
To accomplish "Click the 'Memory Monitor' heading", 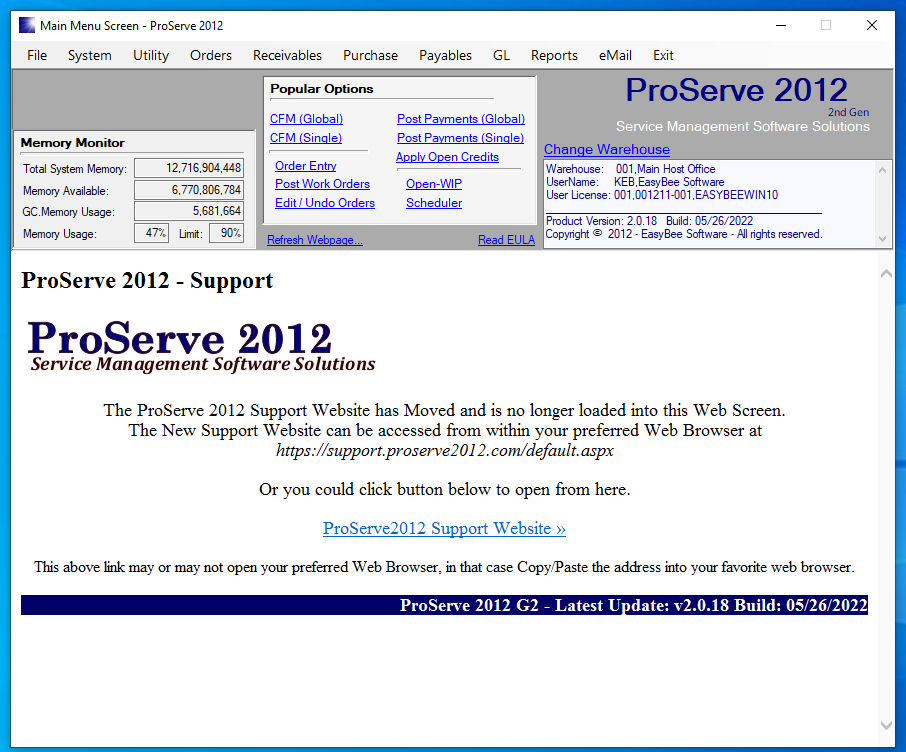I will (x=72, y=143).
